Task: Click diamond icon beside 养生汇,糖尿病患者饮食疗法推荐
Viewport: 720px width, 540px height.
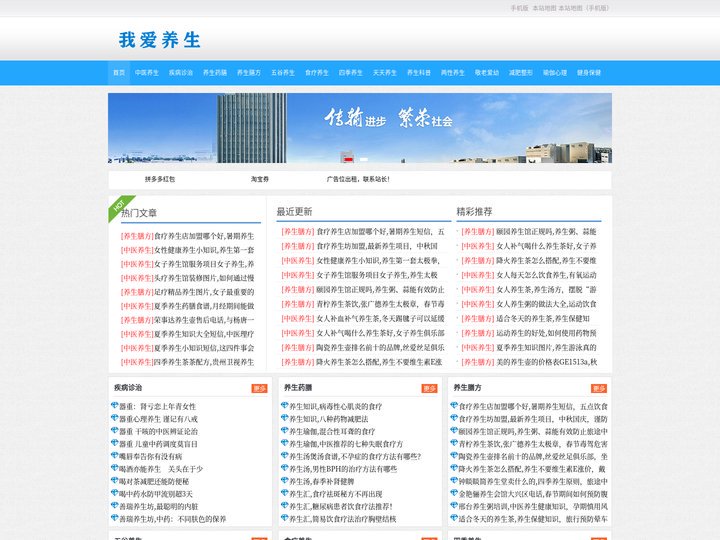Action: (285, 505)
